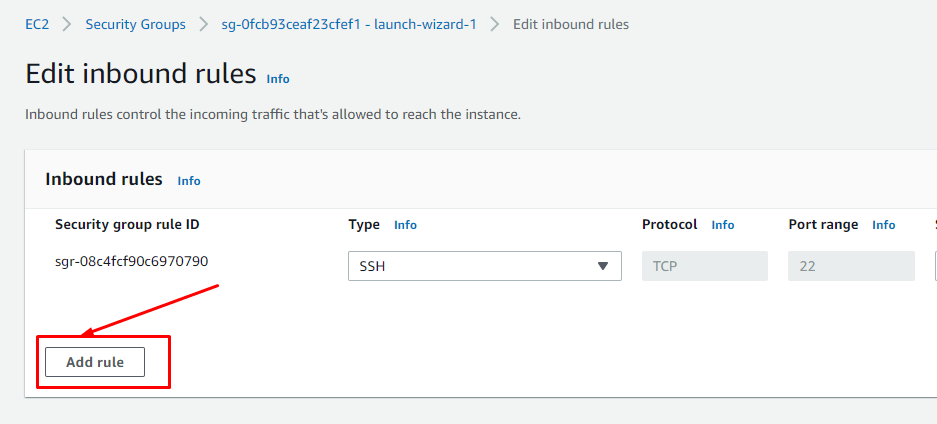Viewport: 937px width, 424px height.
Task: Show Info for the Port range column
Action: [x=883, y=225]
